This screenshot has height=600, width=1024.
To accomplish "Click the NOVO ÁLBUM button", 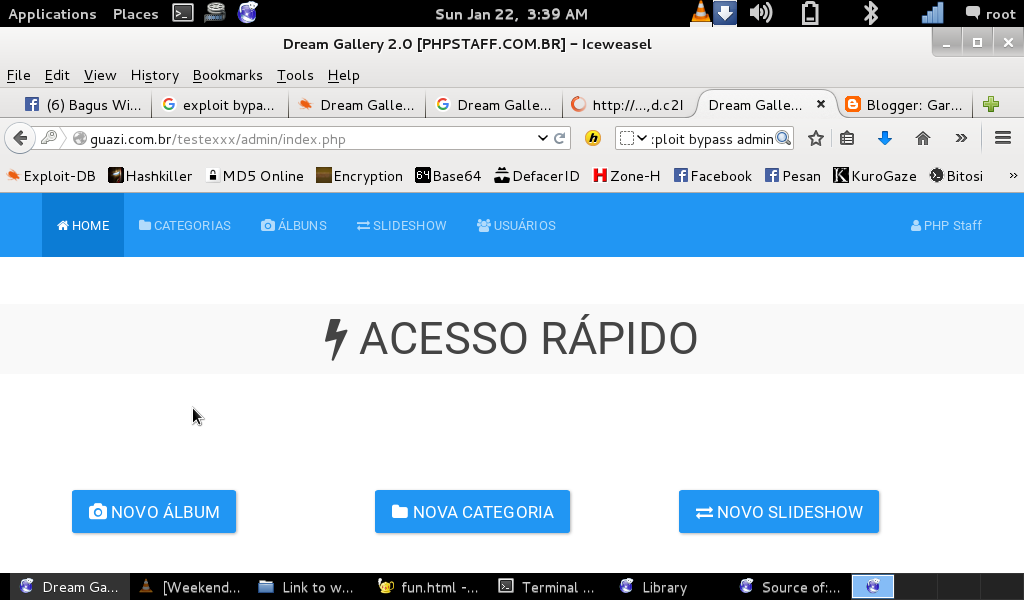I will click(154, 512).
